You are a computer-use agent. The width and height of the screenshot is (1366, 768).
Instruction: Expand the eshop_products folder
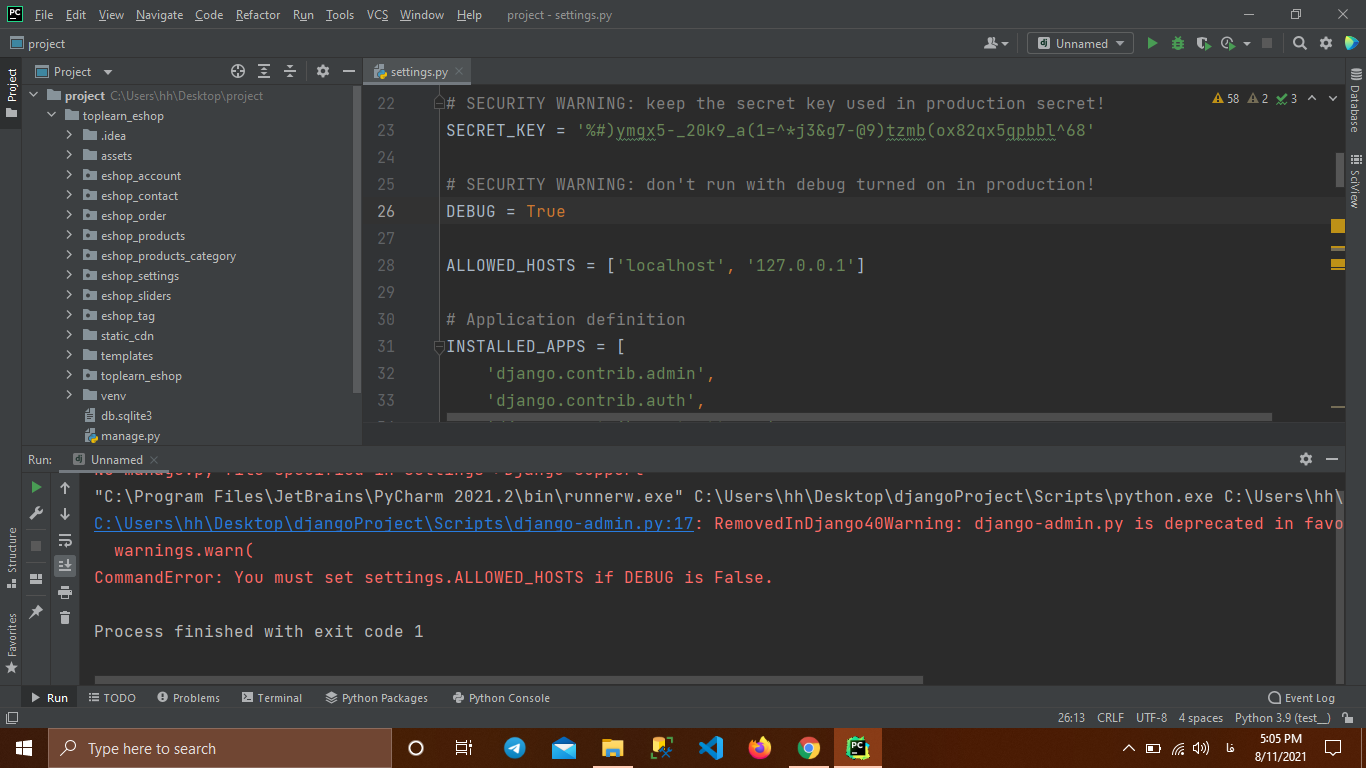tap(69, 236)
